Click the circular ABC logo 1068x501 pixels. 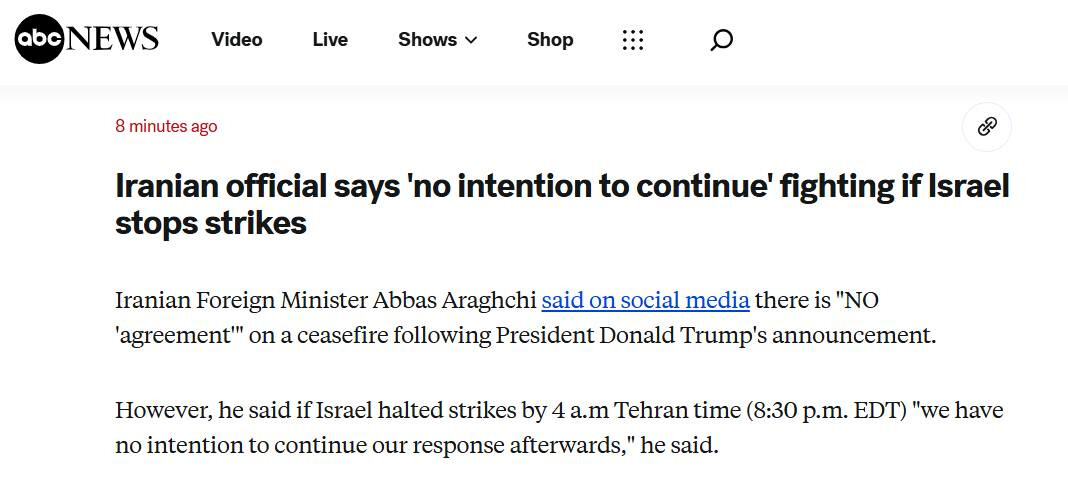point(39,40)
